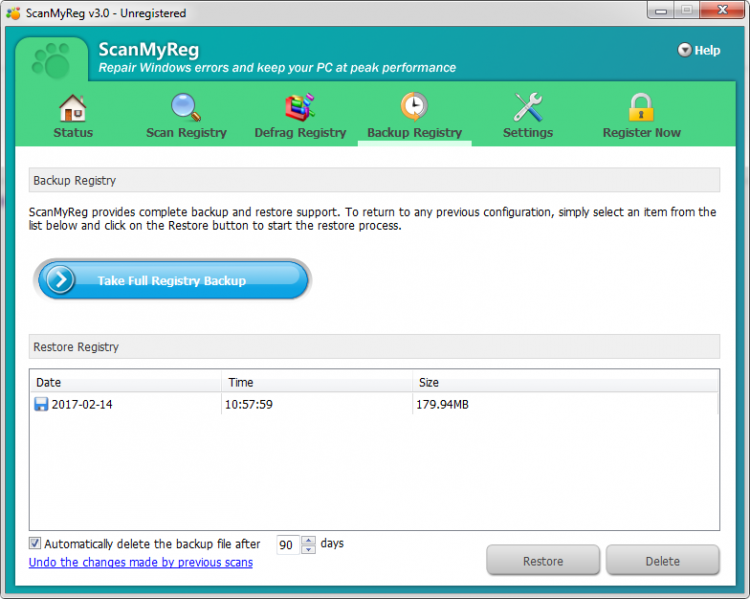
Task: Start Take Full Registry Backup
Action: click(x=172, y=280)
